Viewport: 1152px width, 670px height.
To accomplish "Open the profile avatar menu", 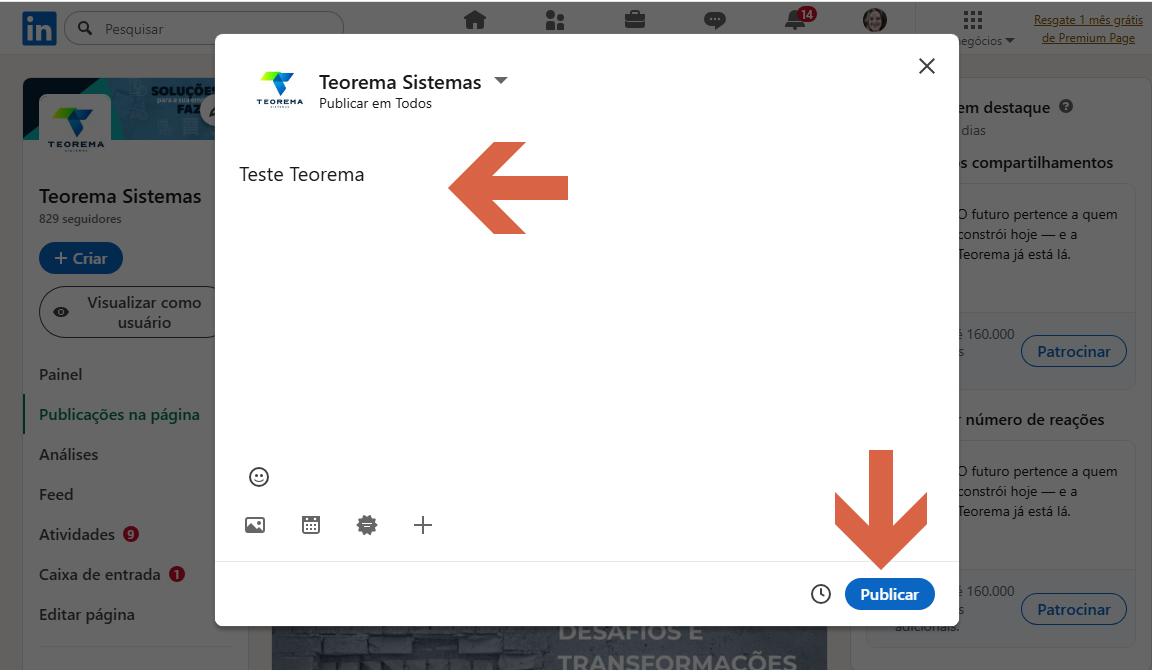I will (x=874, y=20).
